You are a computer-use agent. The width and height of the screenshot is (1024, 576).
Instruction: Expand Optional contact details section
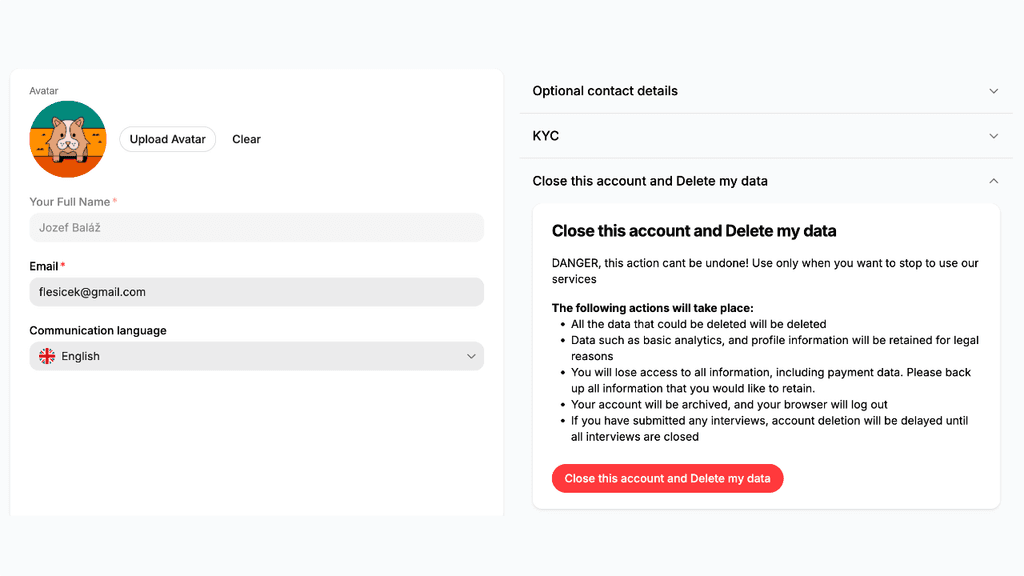[x=765, y=91]
